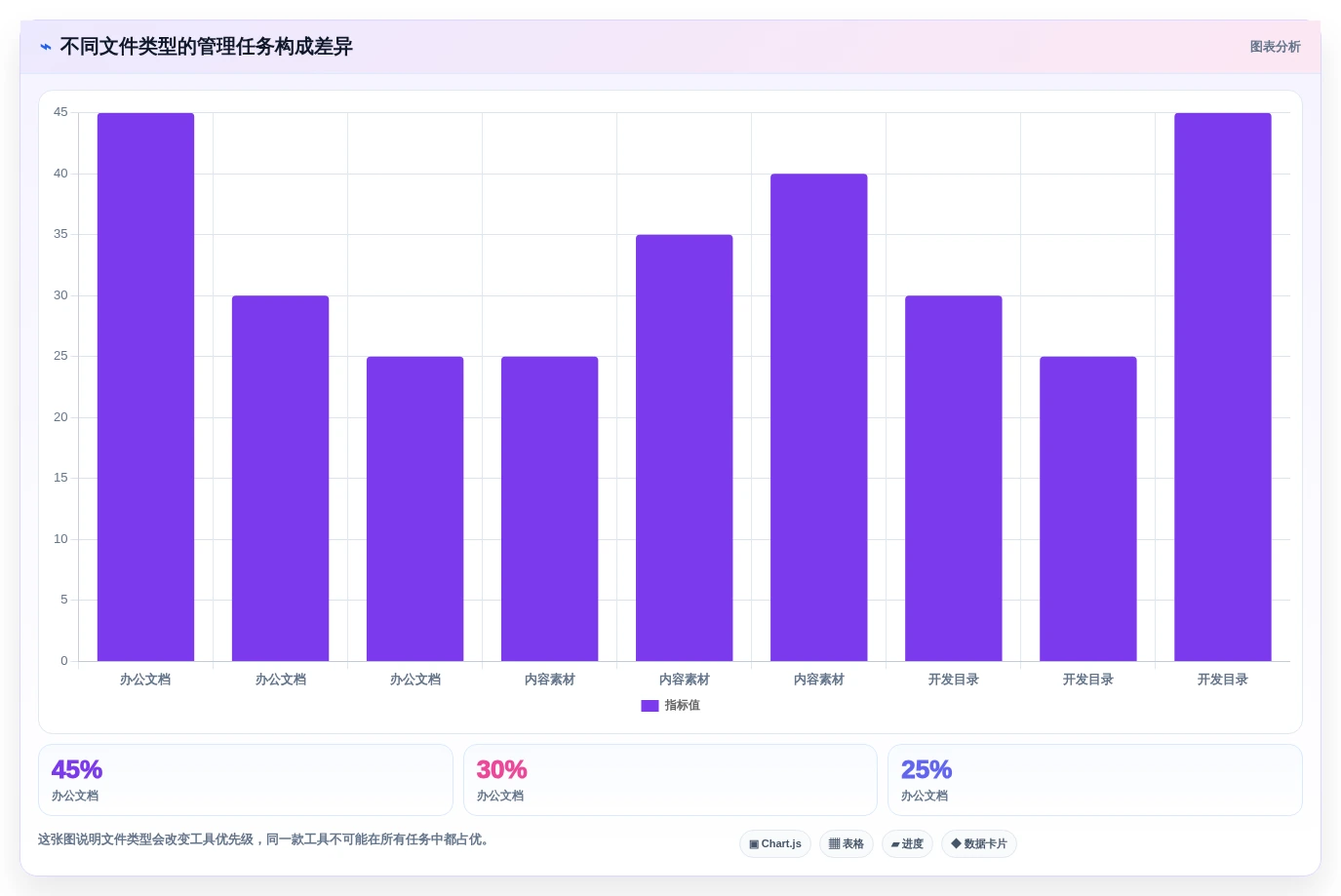1341x896 pixels.
Task: Select the 30% stat card
Action: [670, 780]
